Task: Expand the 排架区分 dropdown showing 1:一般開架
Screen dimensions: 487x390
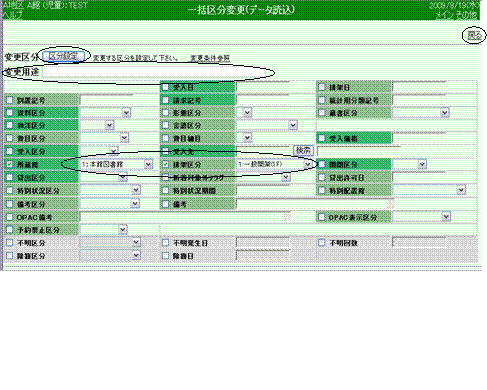Action: click(x=274, y=164)
